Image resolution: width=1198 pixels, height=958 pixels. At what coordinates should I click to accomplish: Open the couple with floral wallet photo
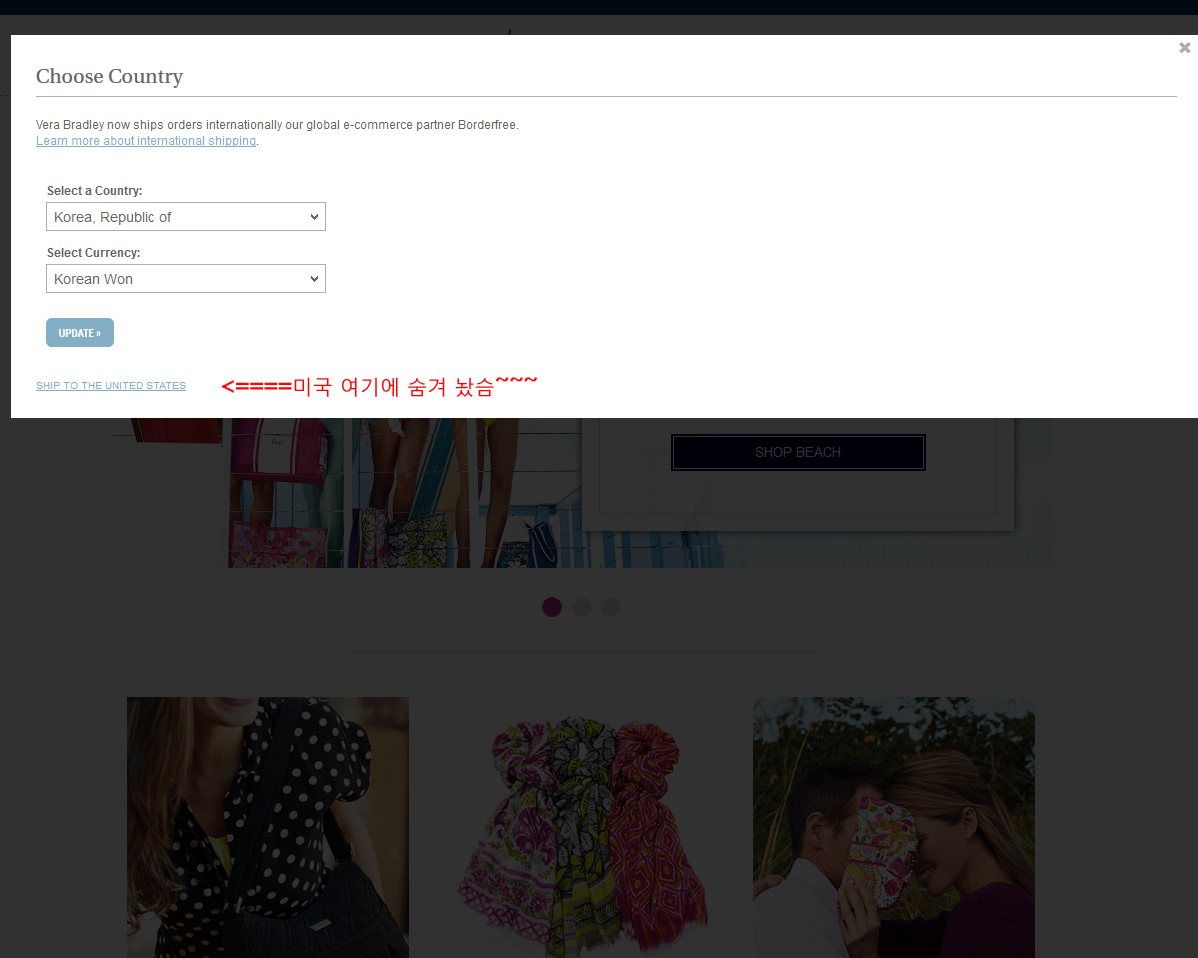tap(894, 827)
